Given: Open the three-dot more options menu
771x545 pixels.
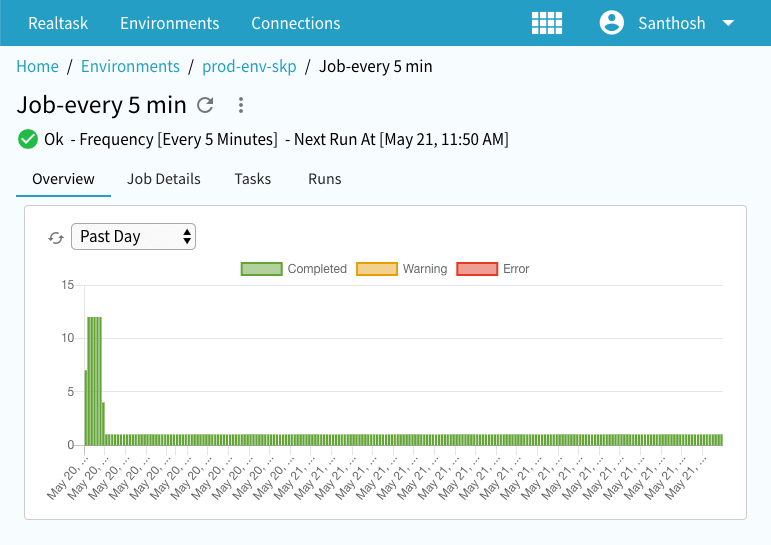Looking at the screenshot, I should pos(240,105).
